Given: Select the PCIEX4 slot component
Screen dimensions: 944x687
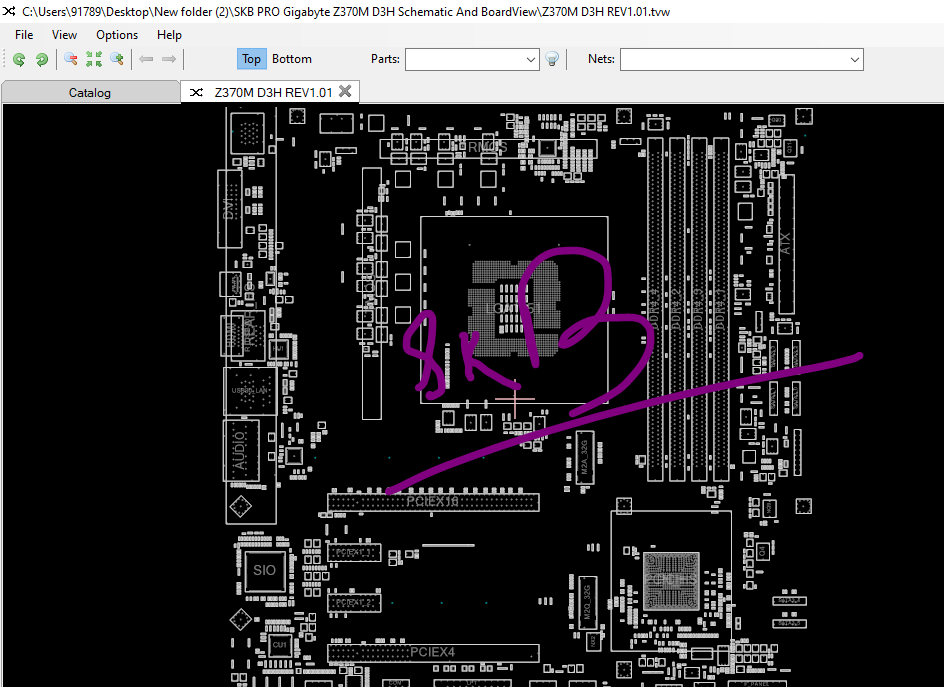Looking at the screenshot, I should click(x=433, y=652).
